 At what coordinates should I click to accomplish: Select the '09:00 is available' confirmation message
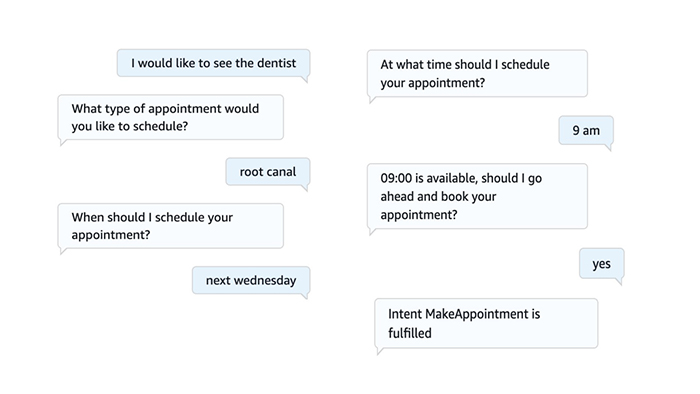click(x=477, y=196)
